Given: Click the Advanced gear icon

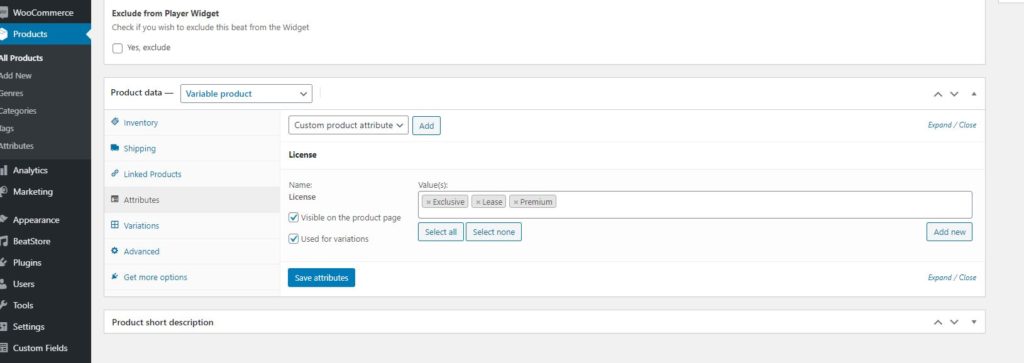Looking at the screenshot, I should 115,251.
